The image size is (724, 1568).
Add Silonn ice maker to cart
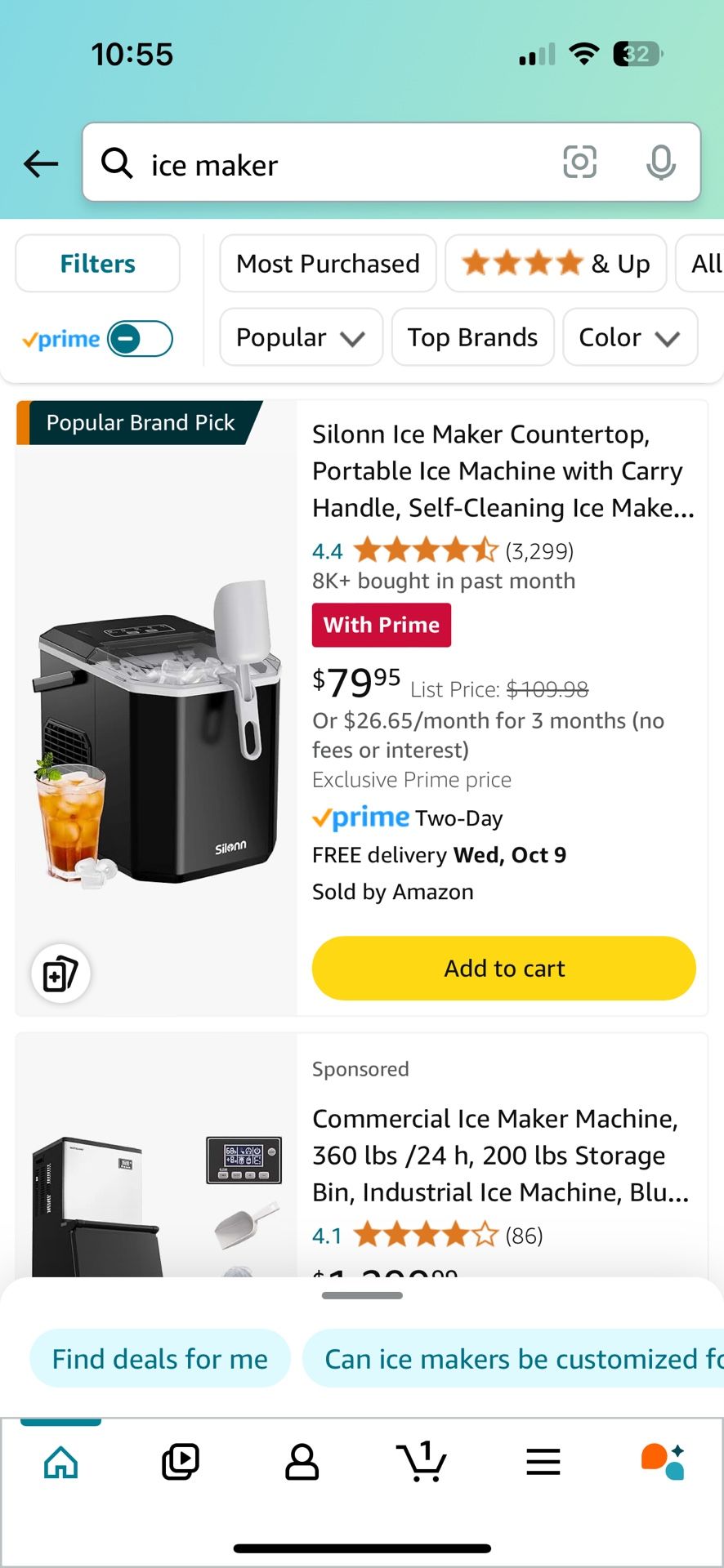pos(504,969)
